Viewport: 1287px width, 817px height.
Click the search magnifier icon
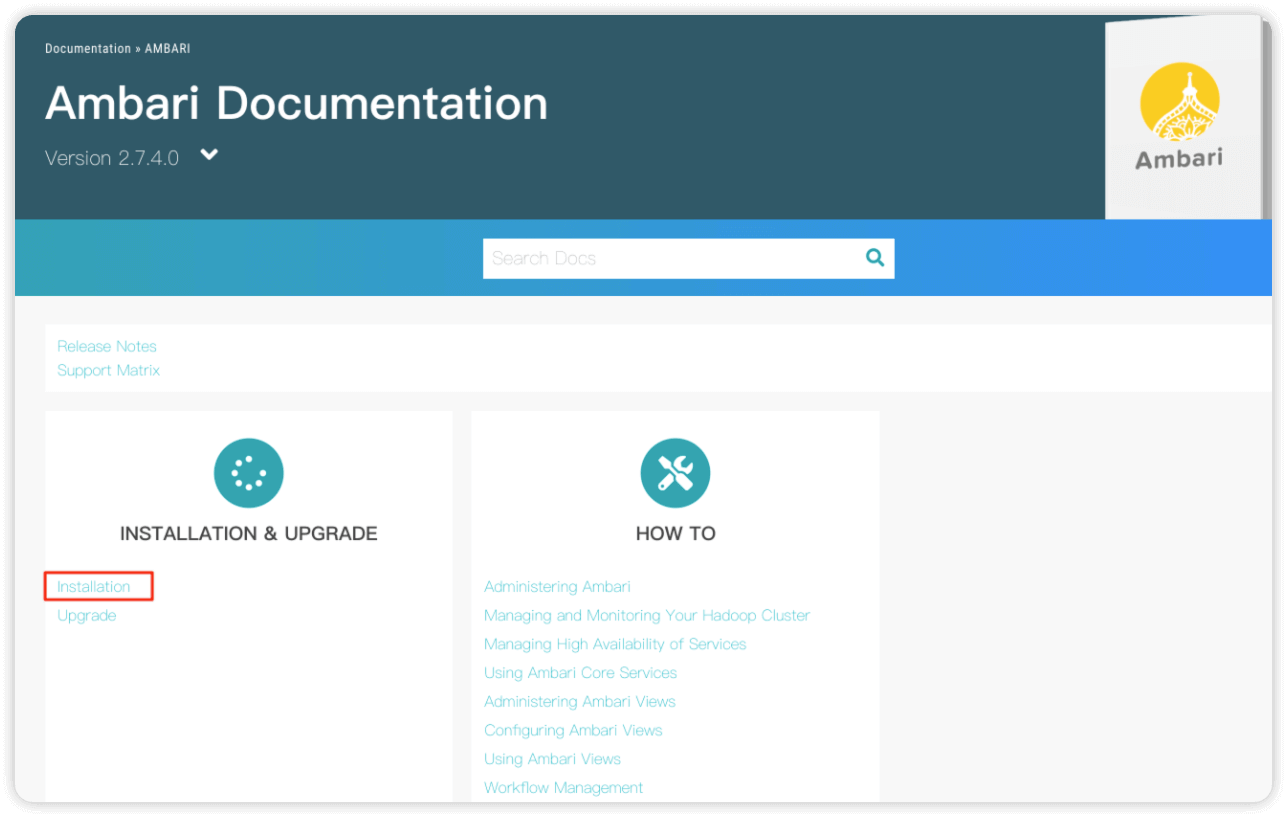click(x=875, y=258)
